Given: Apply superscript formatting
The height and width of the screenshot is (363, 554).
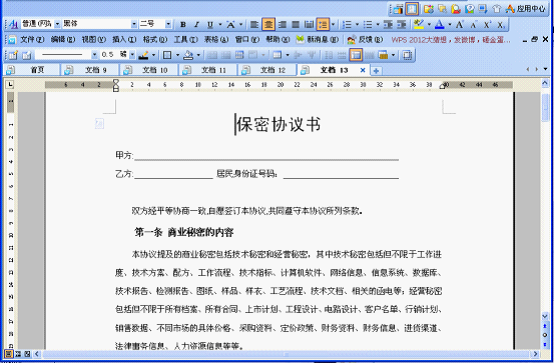Looking at the screenshot, I should (487, 24).
